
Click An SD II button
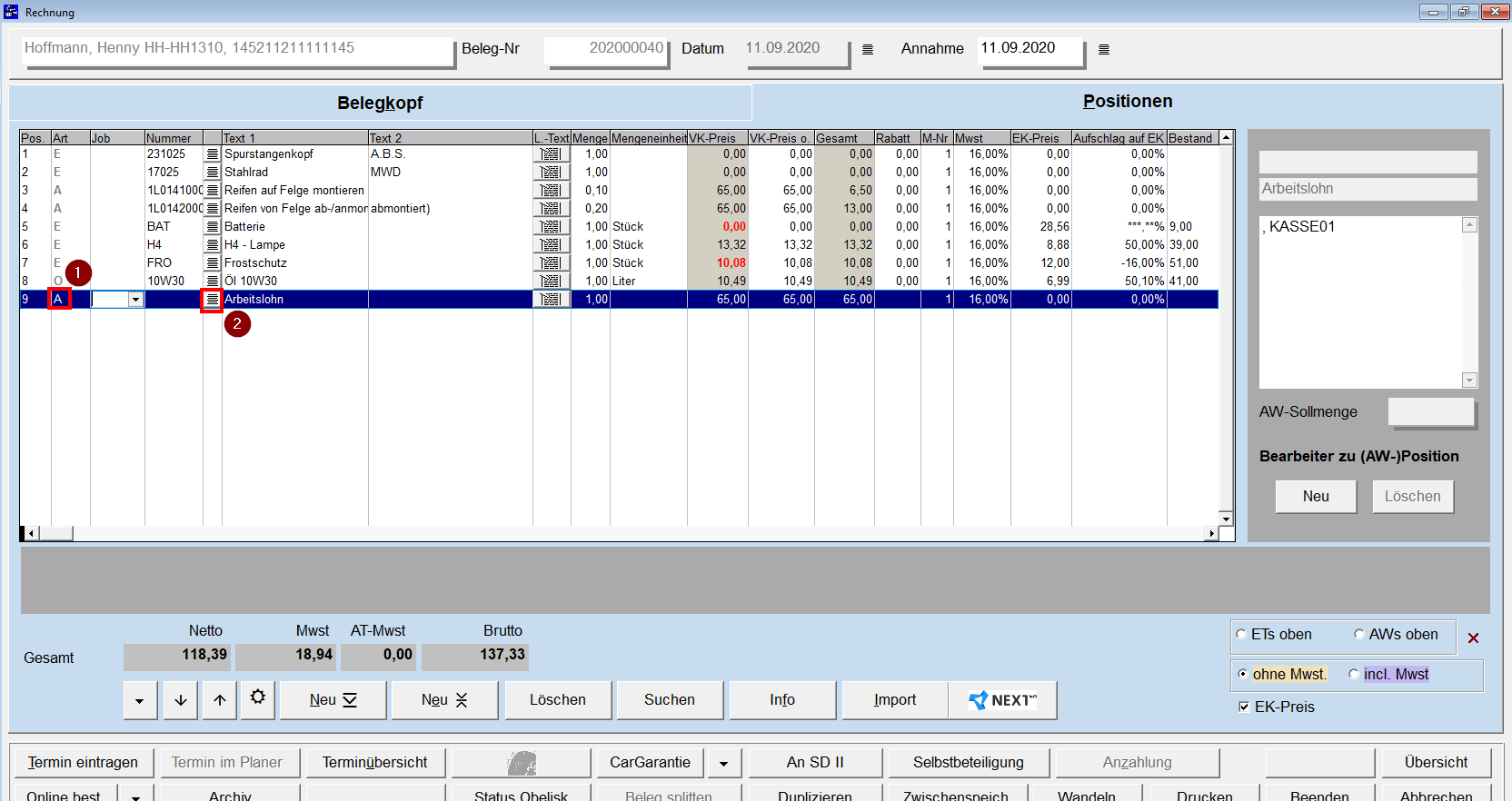pos(815,763)
